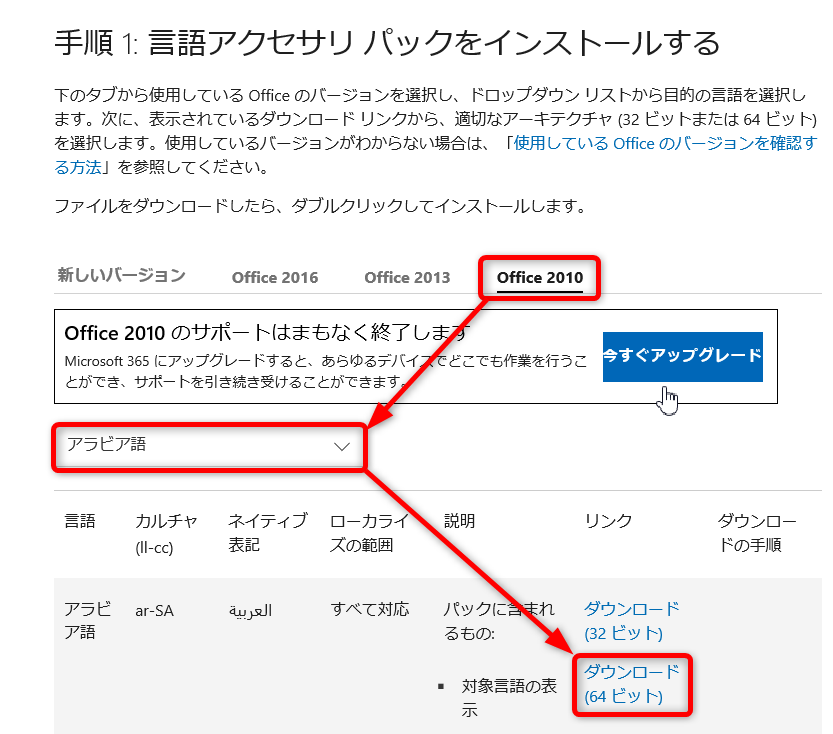Click the chevron arrow in language dropdown
Image resolution: width=833 pixels, height=734 pixels.
coord(342,447)
